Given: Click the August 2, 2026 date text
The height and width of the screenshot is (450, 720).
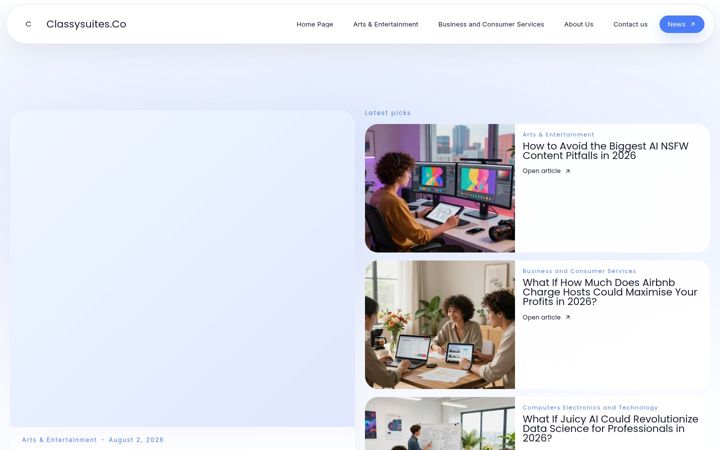Looking at the screenshot, I should click(x=136, y=439).
